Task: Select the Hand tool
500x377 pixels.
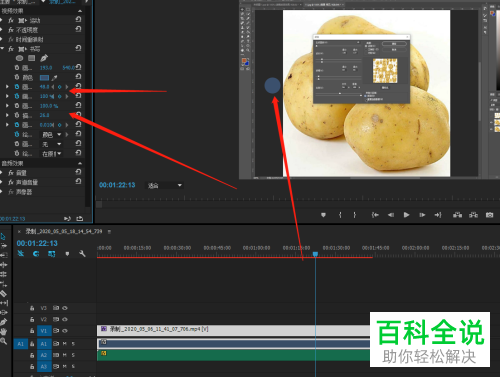Action: 4,332
